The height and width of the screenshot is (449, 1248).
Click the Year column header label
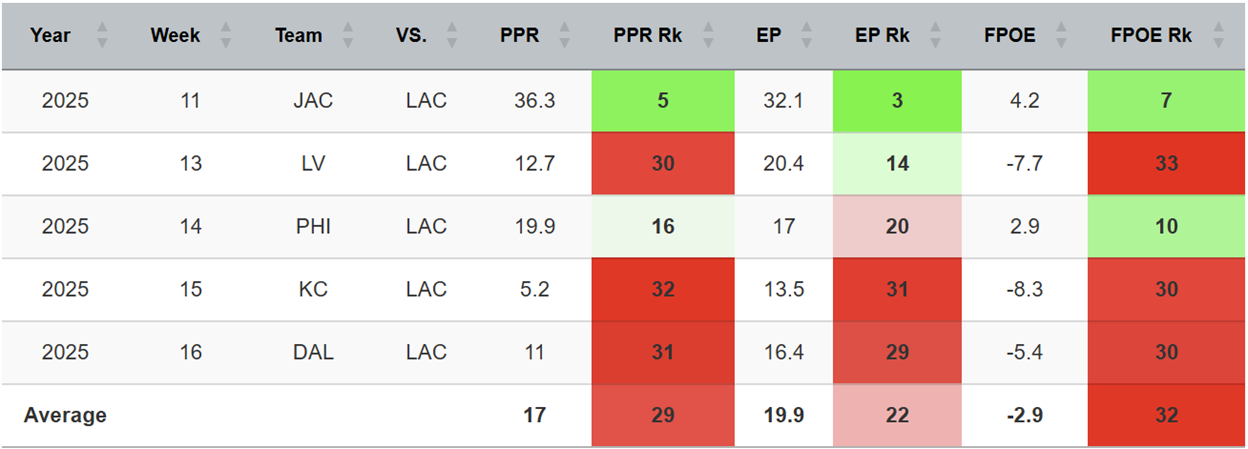50,36
